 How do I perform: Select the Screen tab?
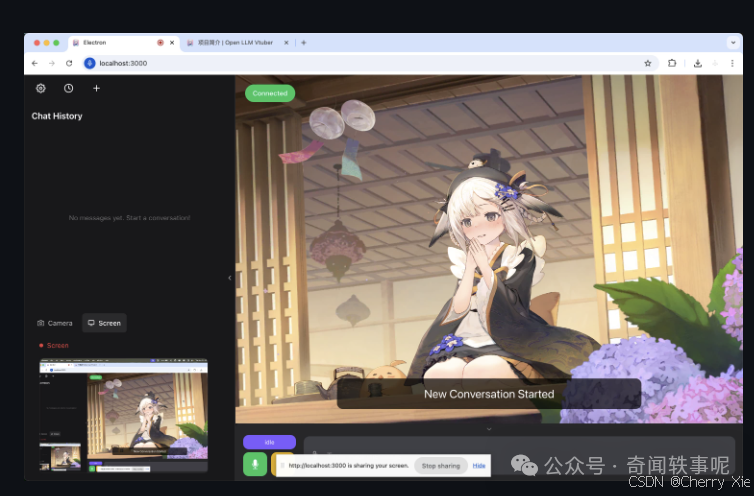pyautogui.click(x=104, y=323)
